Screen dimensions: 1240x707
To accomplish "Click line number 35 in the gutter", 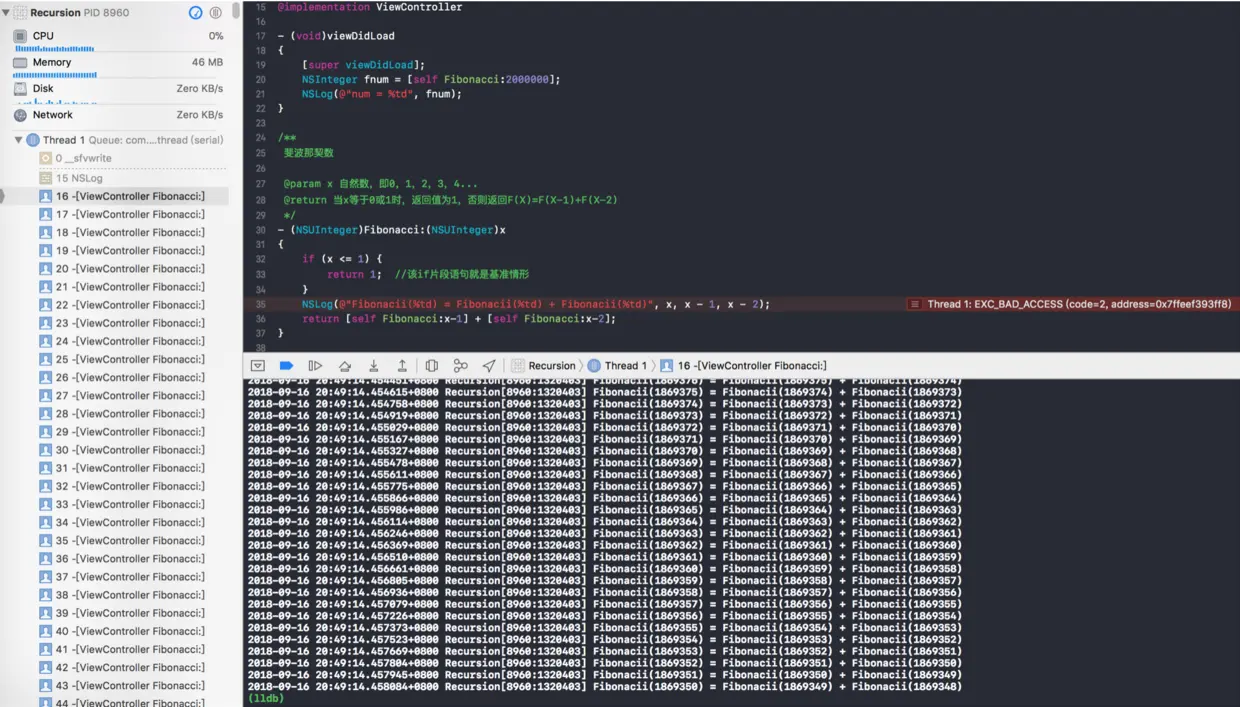I will (261, 304).
